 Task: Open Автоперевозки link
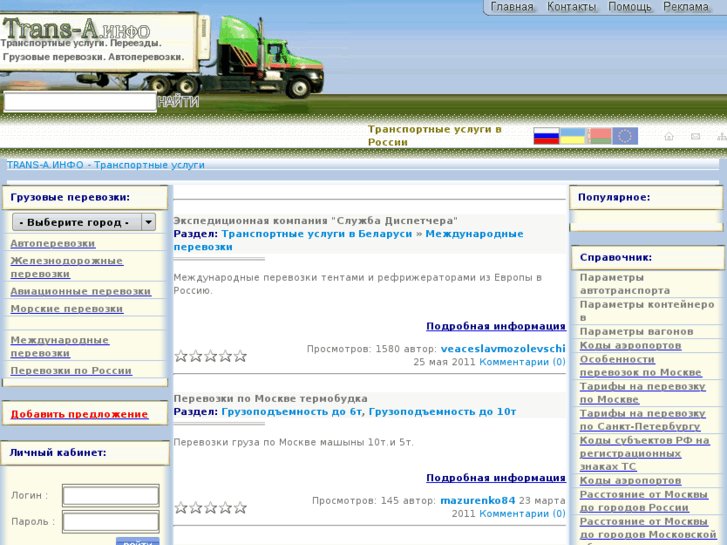tap(53, 244)
